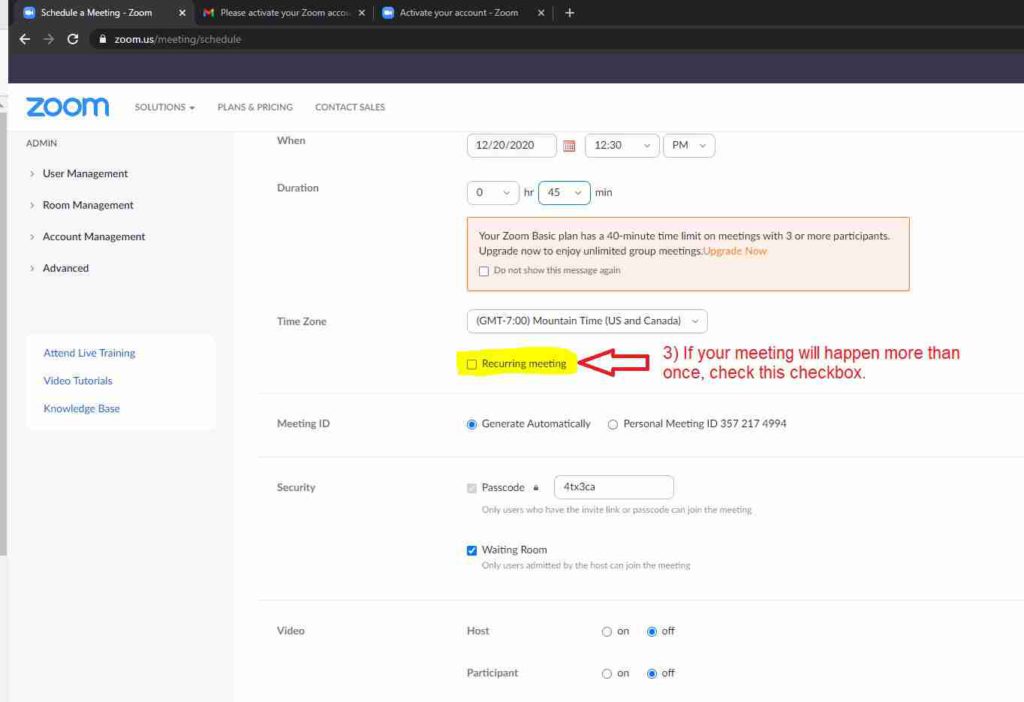Switch to Please activate your Zoom tab

tap(285, 12)
